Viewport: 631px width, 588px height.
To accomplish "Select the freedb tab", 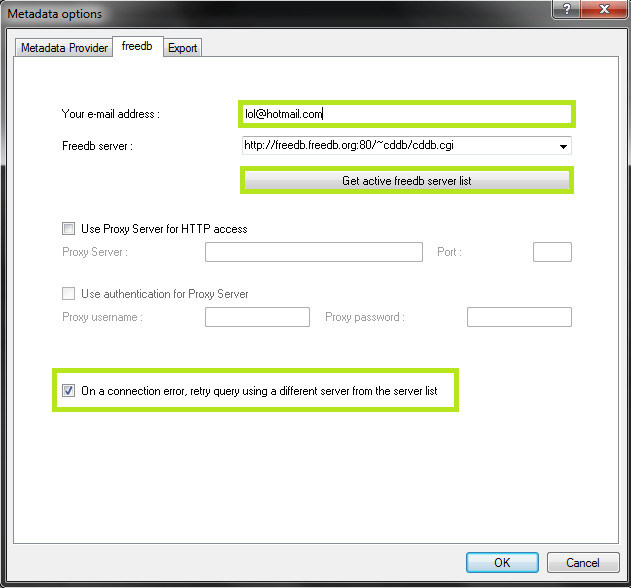I will coord(137,47).
